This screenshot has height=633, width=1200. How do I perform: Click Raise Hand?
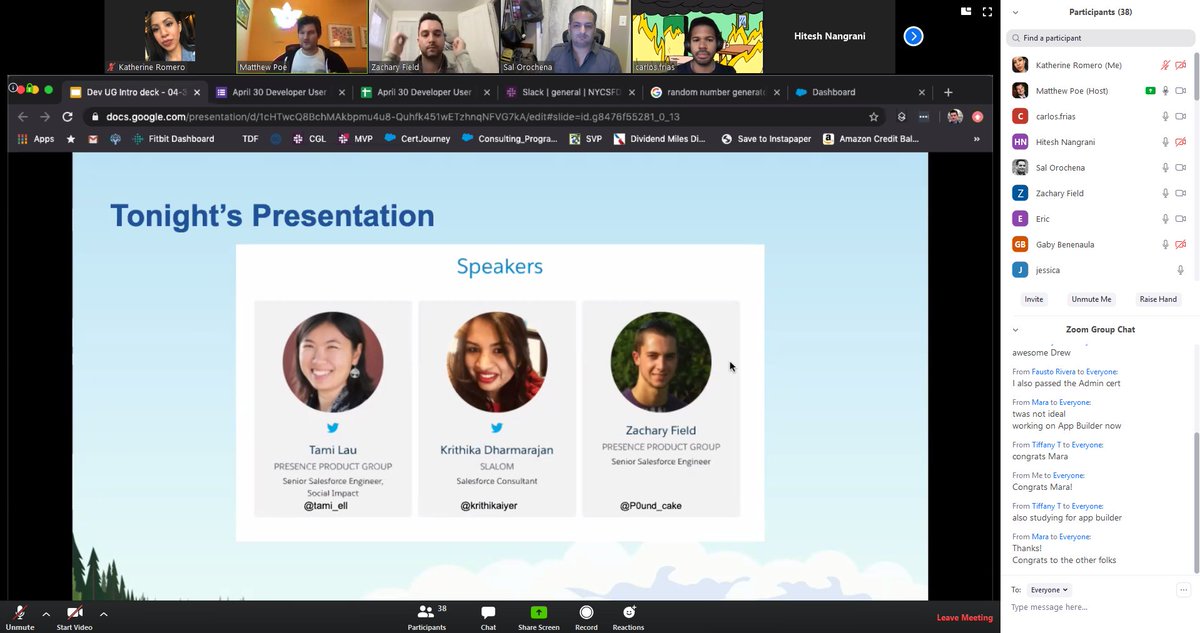click(1158, 298)
